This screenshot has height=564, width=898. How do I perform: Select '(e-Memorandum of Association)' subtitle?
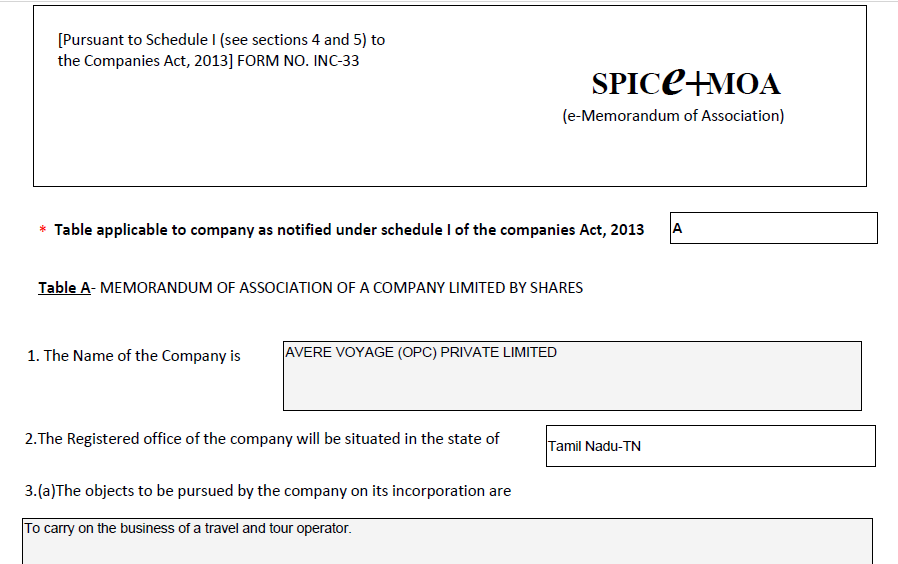[673, 116]
